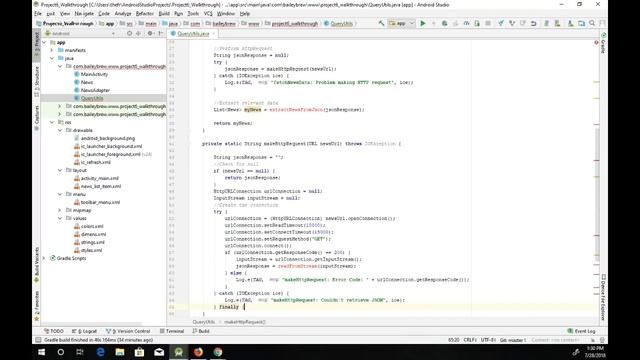640x360 pixels.
Task: Open Microsoft Edge from the taskbar
Action: point(100,352)
